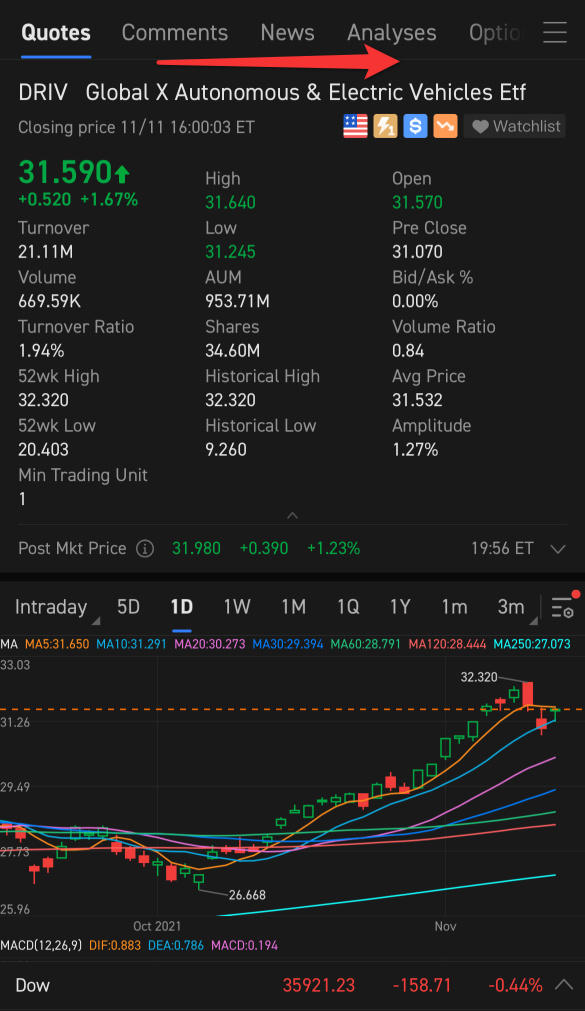The image size is (585, 1011).
Task: Tap the Pre Close value 31.070
Action: tap(417, 251)
